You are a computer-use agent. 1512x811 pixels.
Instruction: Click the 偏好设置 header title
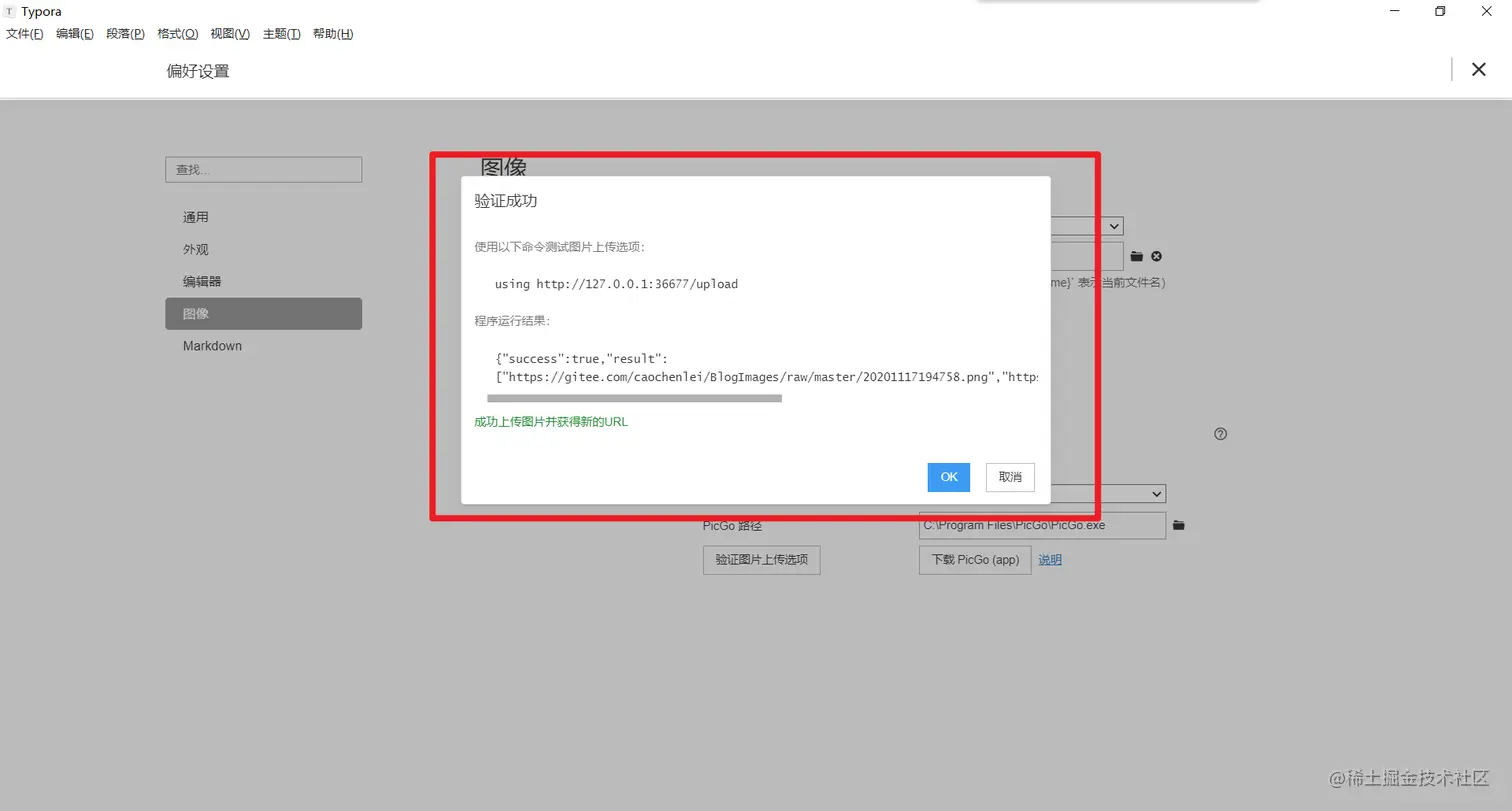tap(198, 71)
